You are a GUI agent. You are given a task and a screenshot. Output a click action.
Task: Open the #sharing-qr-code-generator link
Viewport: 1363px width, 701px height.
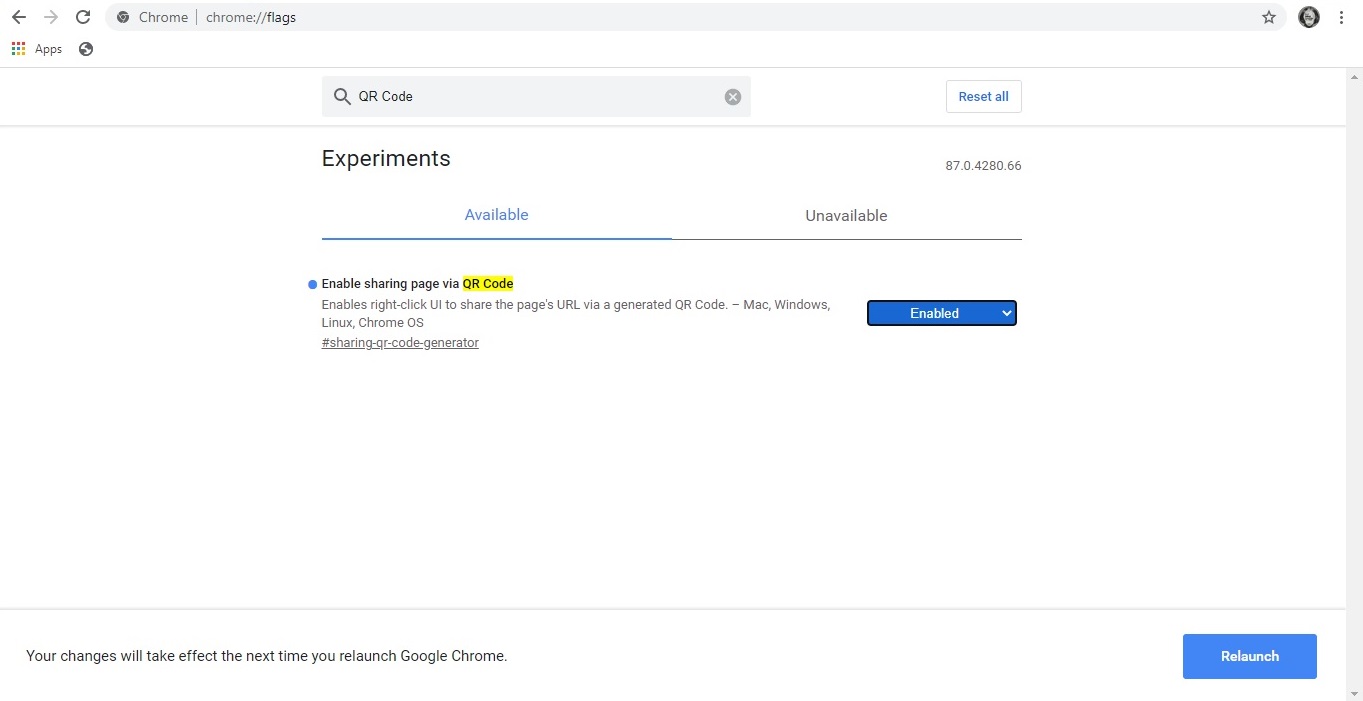pos(400,342)
